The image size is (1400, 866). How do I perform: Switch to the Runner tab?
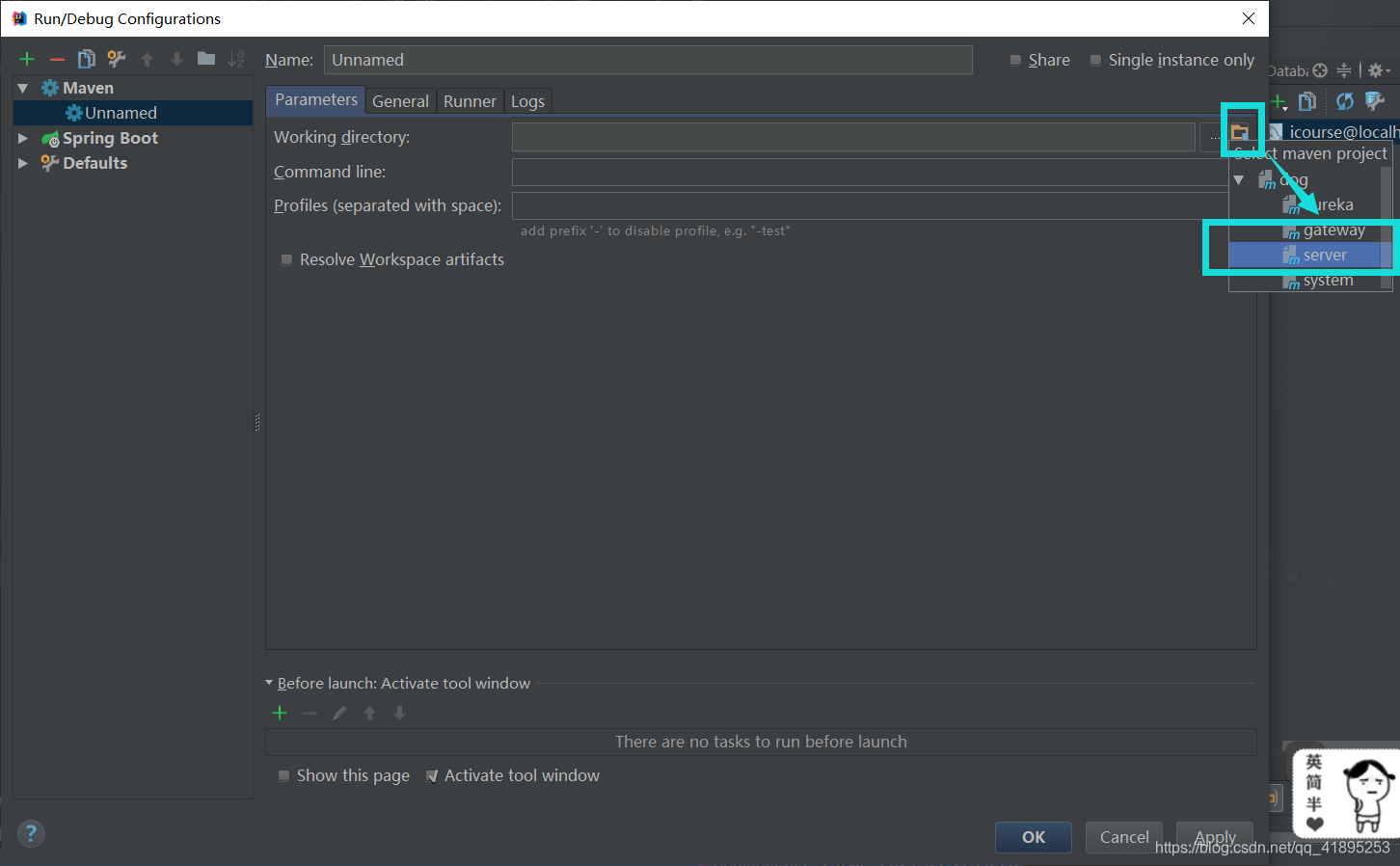(470, 101)
